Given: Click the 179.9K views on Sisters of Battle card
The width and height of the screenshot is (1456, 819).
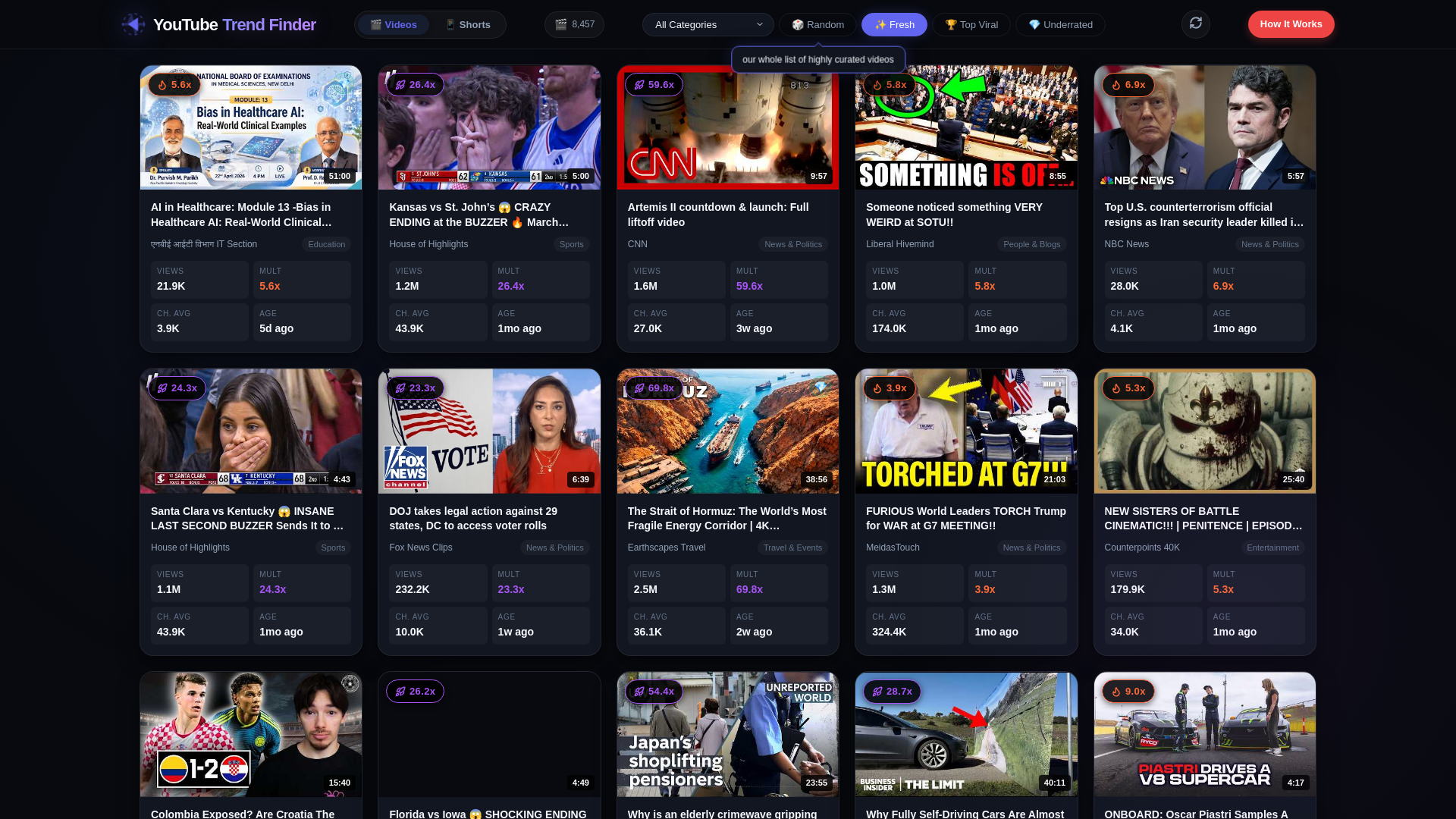Looking at the screenshot, I should point(1153,583).
